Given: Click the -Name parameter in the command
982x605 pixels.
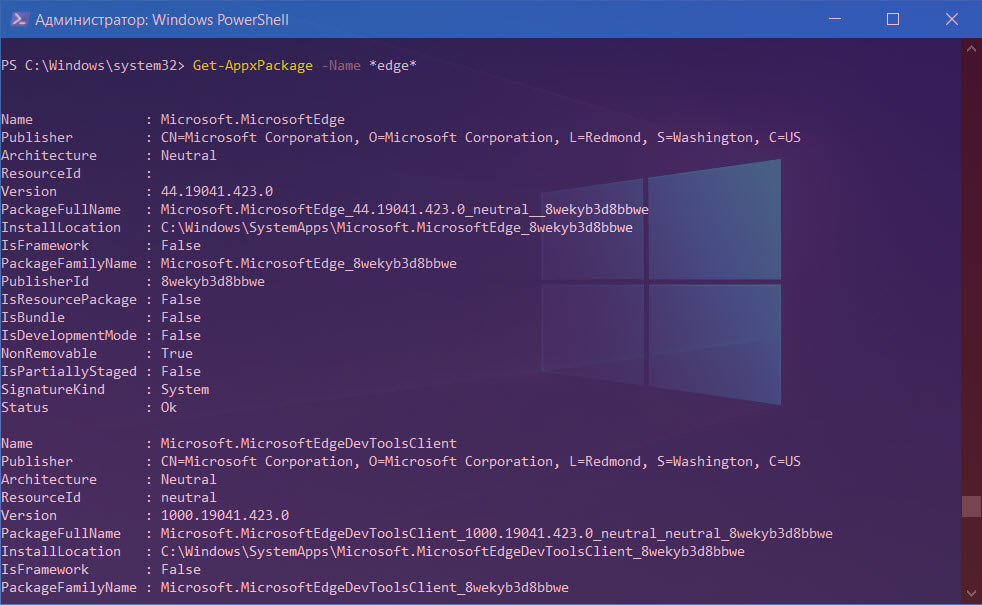Looking at the screenshot, I should tap(341, 66).
